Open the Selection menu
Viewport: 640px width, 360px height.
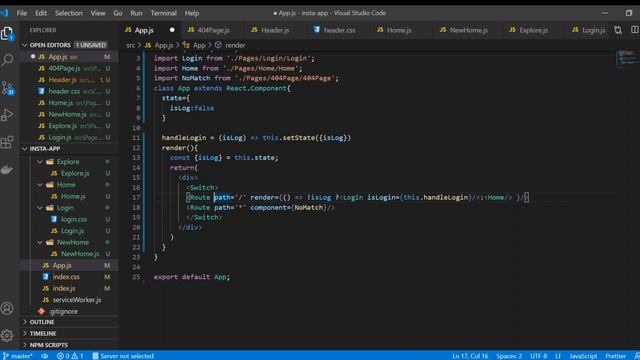click(69, 13)
